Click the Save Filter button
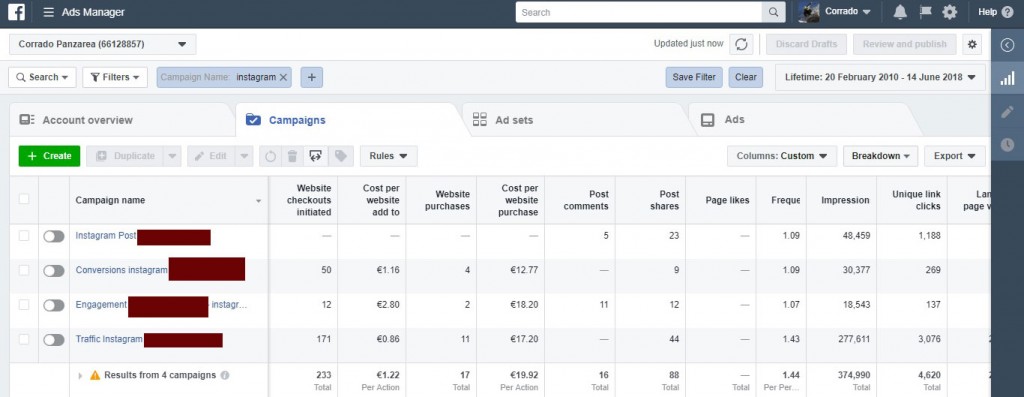 [694, 77]
